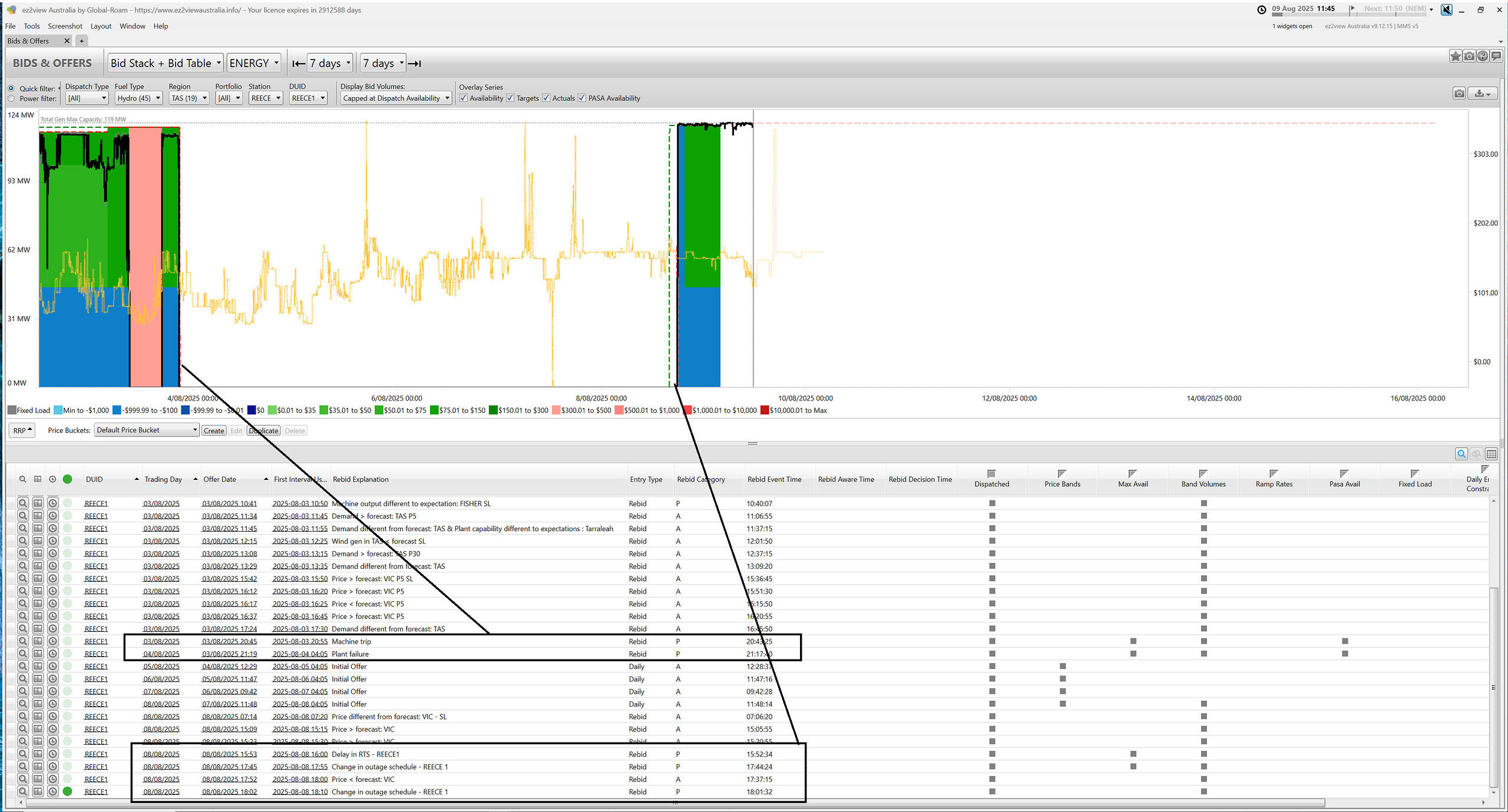Open the File menu

(11, 26)
